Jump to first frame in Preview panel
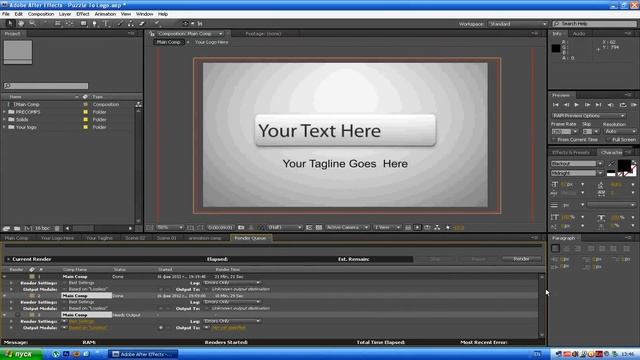 [x=556, y=105]
